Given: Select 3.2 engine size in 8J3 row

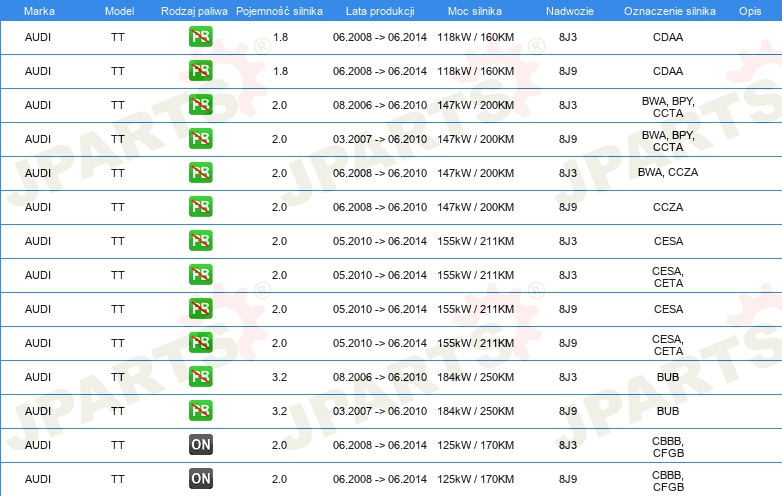Looking at the screenshot, I should [279, 377].
